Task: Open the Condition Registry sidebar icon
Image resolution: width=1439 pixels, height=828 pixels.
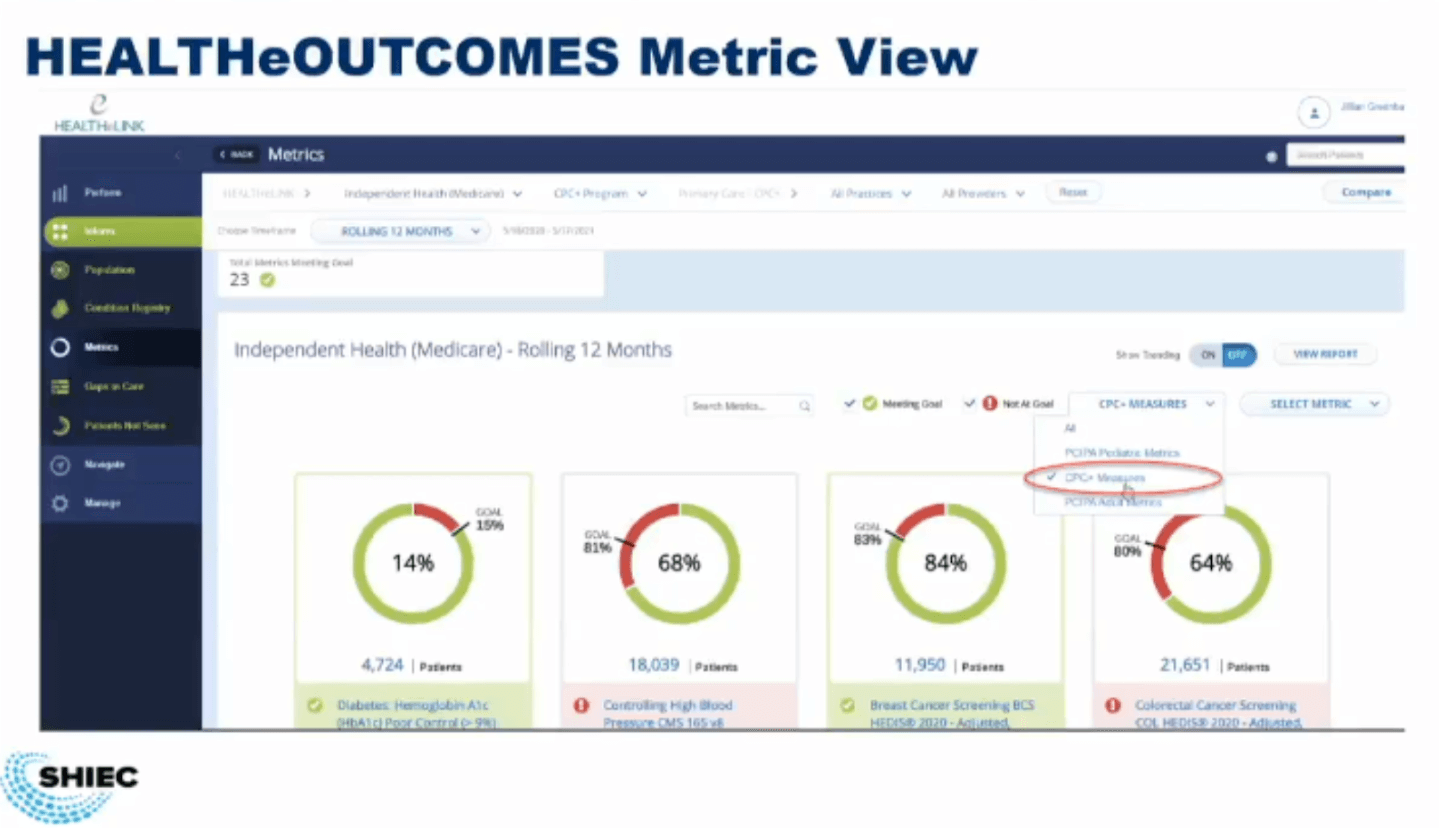Action: (60, 308)
